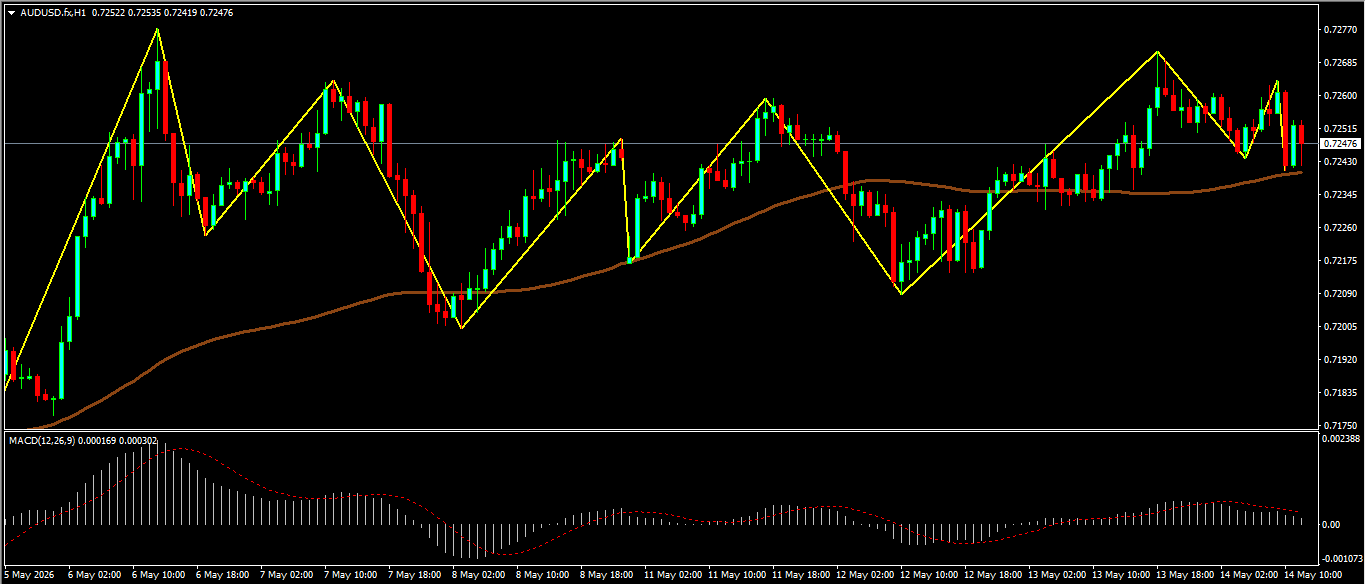Click the 12 May 02:00 time label
Viewport: 1366px width, 584px height.
pos(865,576)
